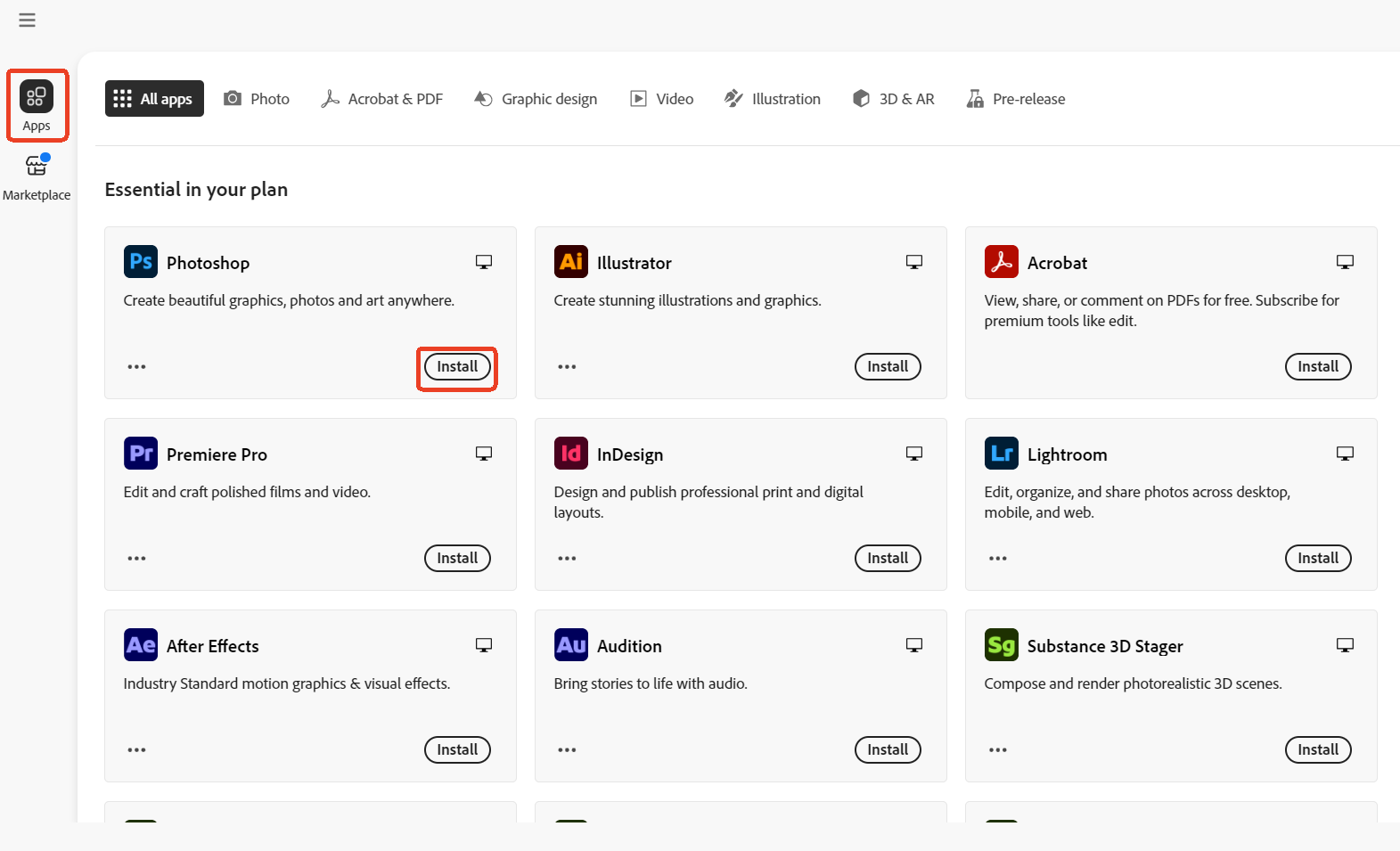Open the Apps sidebar section
The width and height of the screenshot is (1400, 851).
(x=37, y=105)
